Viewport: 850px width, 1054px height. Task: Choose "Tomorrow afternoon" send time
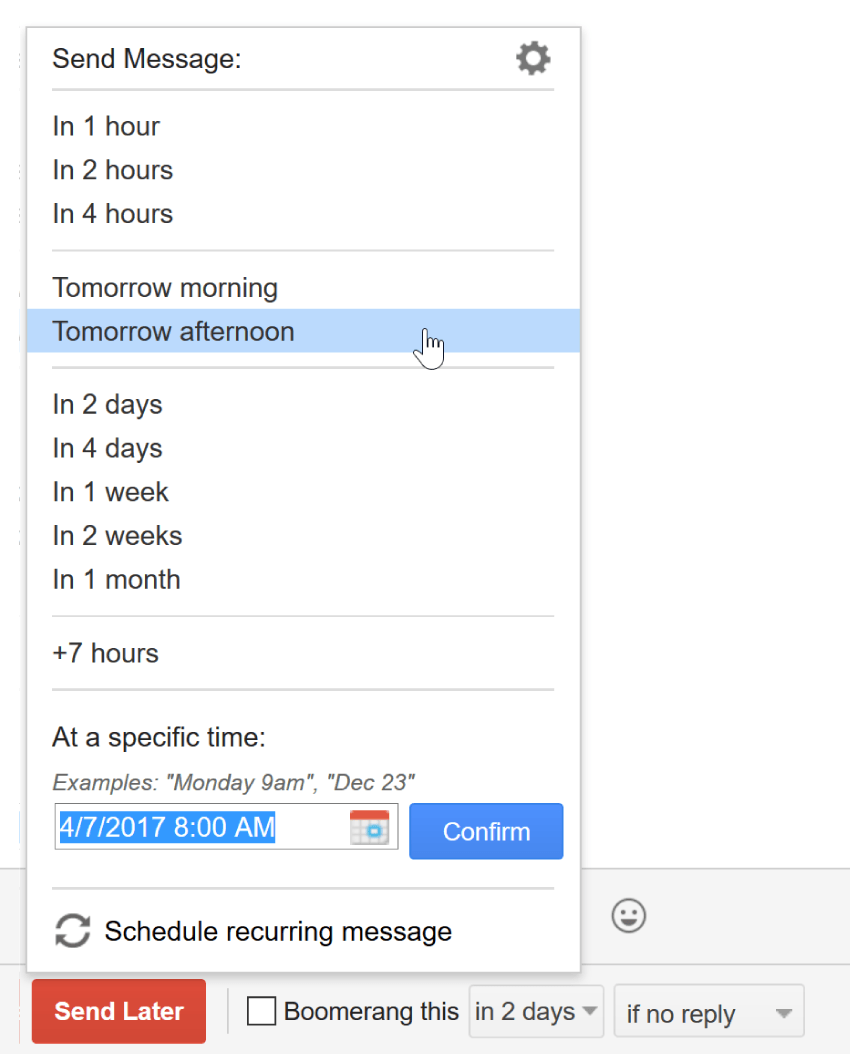(x=173, y=332)
